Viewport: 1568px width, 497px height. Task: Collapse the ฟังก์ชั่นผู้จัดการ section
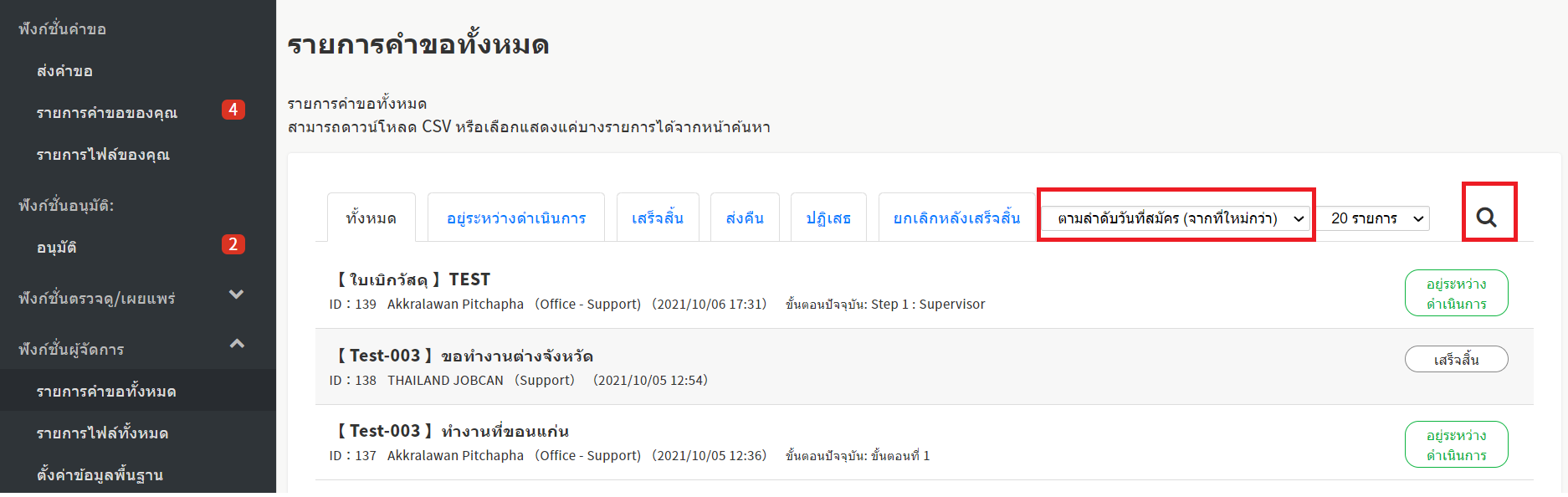click(237, 344)
